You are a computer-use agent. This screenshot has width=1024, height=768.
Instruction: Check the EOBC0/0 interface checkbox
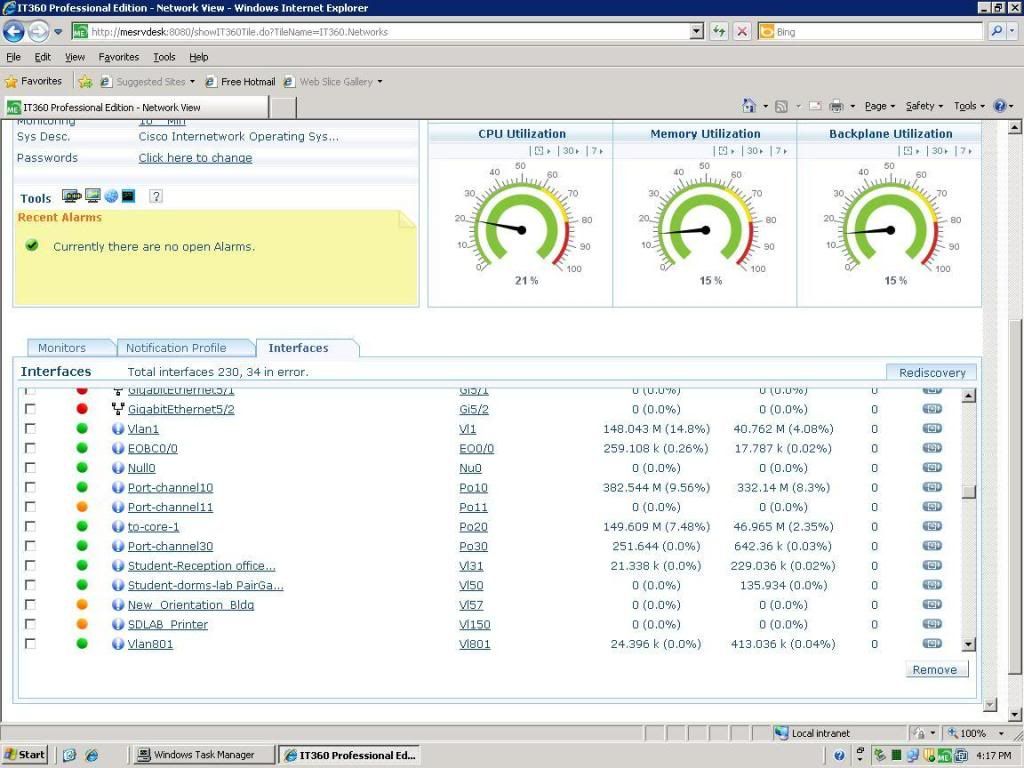point(30,448)
